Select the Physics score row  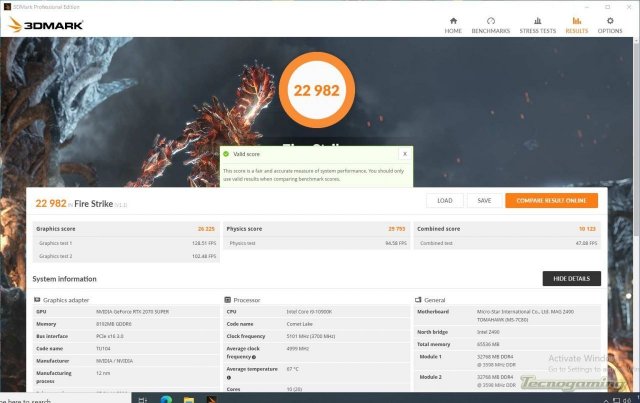tap(315, 229)
